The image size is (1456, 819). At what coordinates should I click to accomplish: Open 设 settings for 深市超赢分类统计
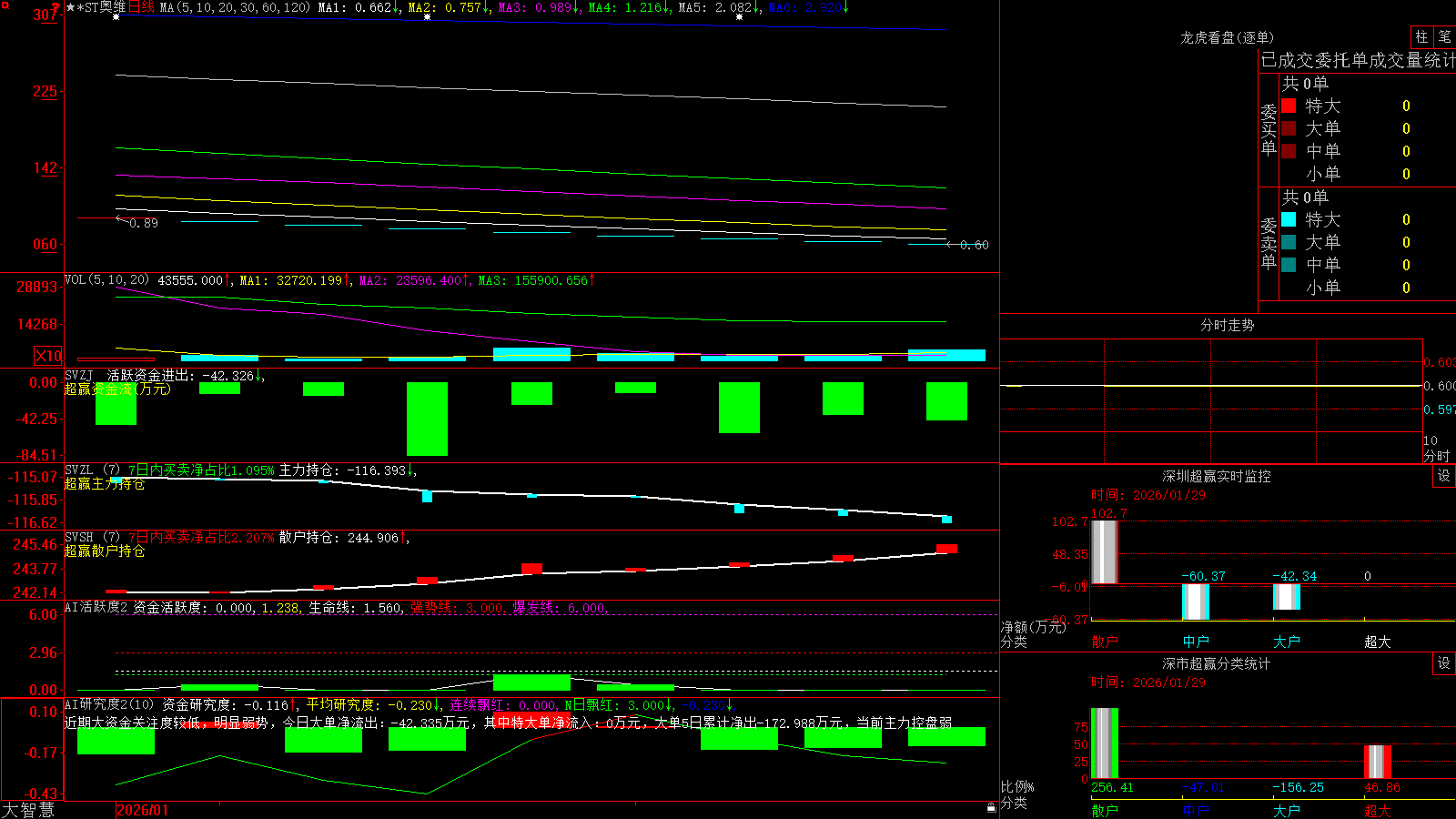(1443, 663)
